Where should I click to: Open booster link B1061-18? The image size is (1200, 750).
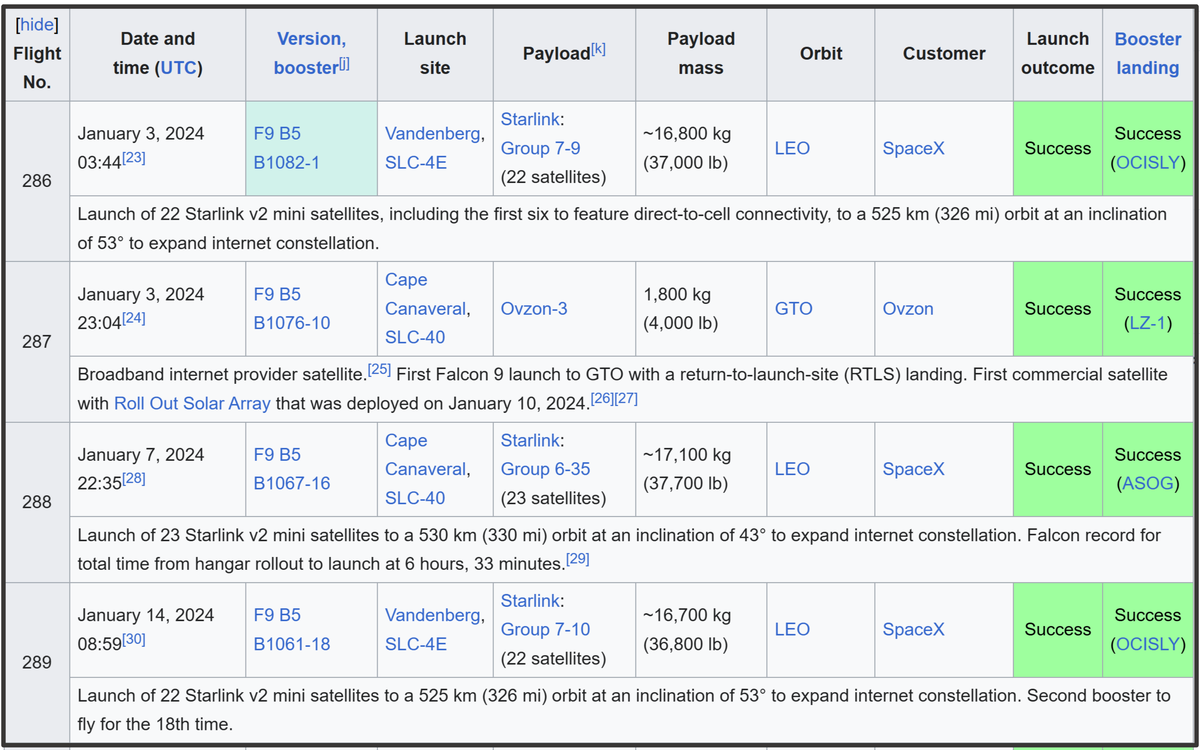click(291, 644)
